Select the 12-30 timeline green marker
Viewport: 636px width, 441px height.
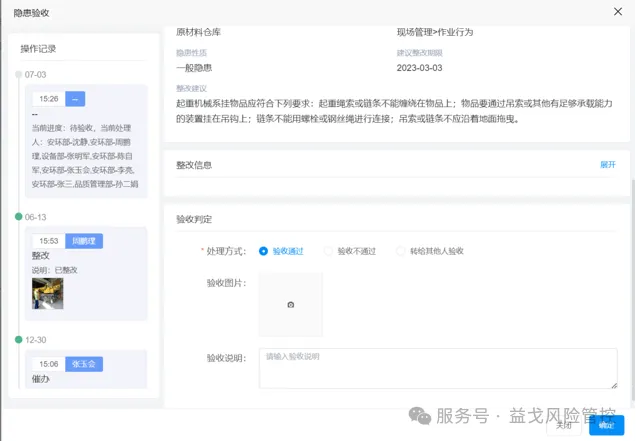pos(18,340)
